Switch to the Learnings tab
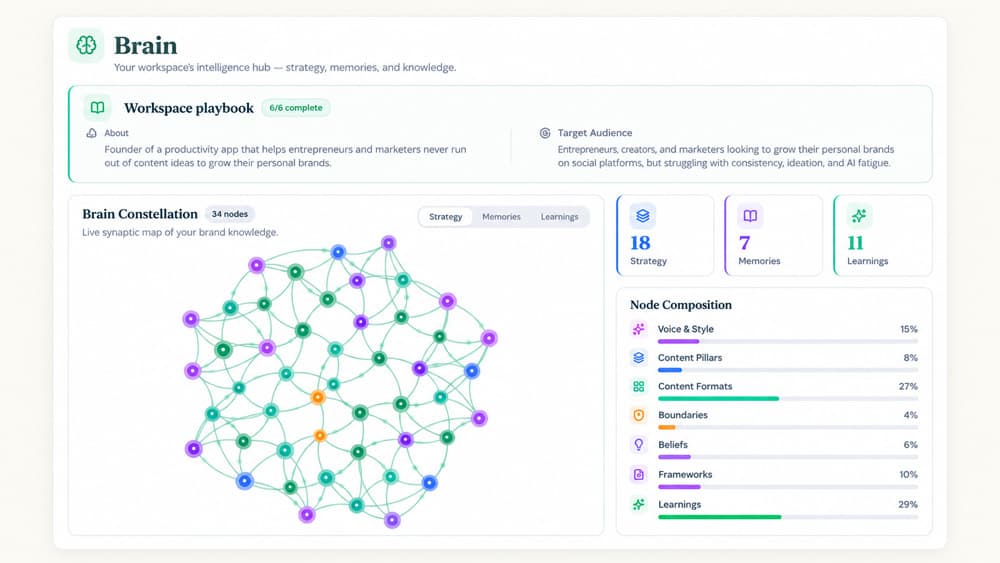1000x563 pixels. pos(559,217)
